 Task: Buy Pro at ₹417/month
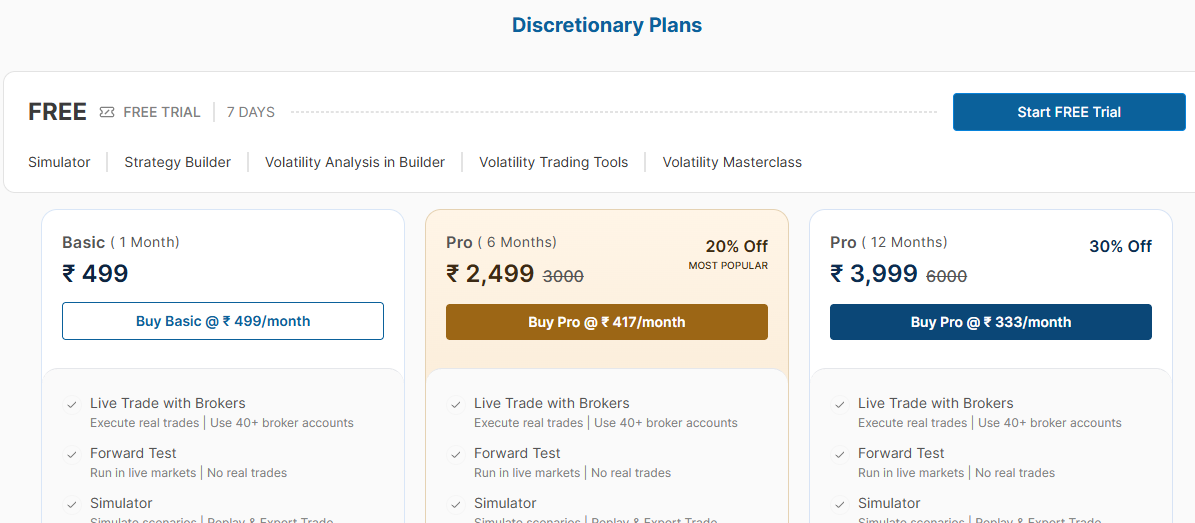point(607,322)
